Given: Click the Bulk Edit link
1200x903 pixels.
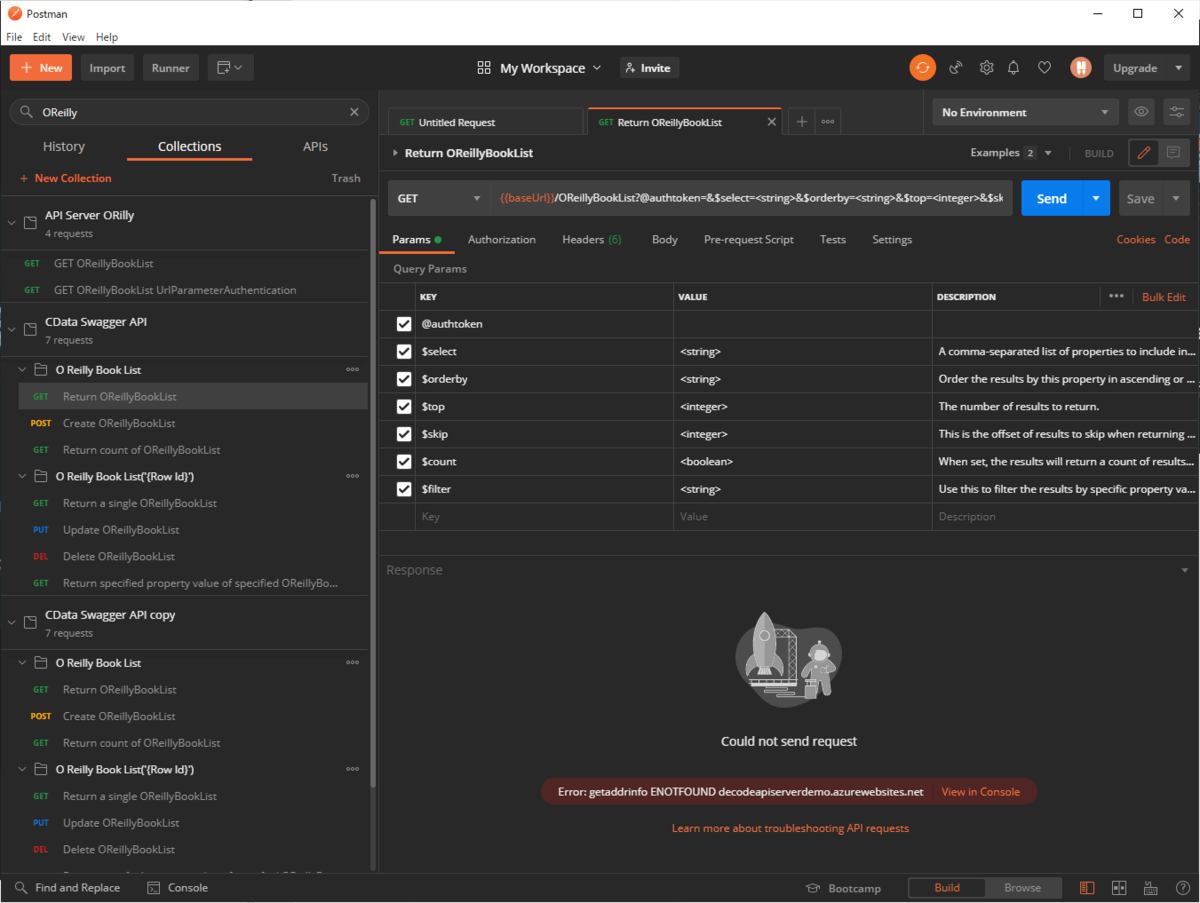Looking at the screenshot, I should point(1164,297).
